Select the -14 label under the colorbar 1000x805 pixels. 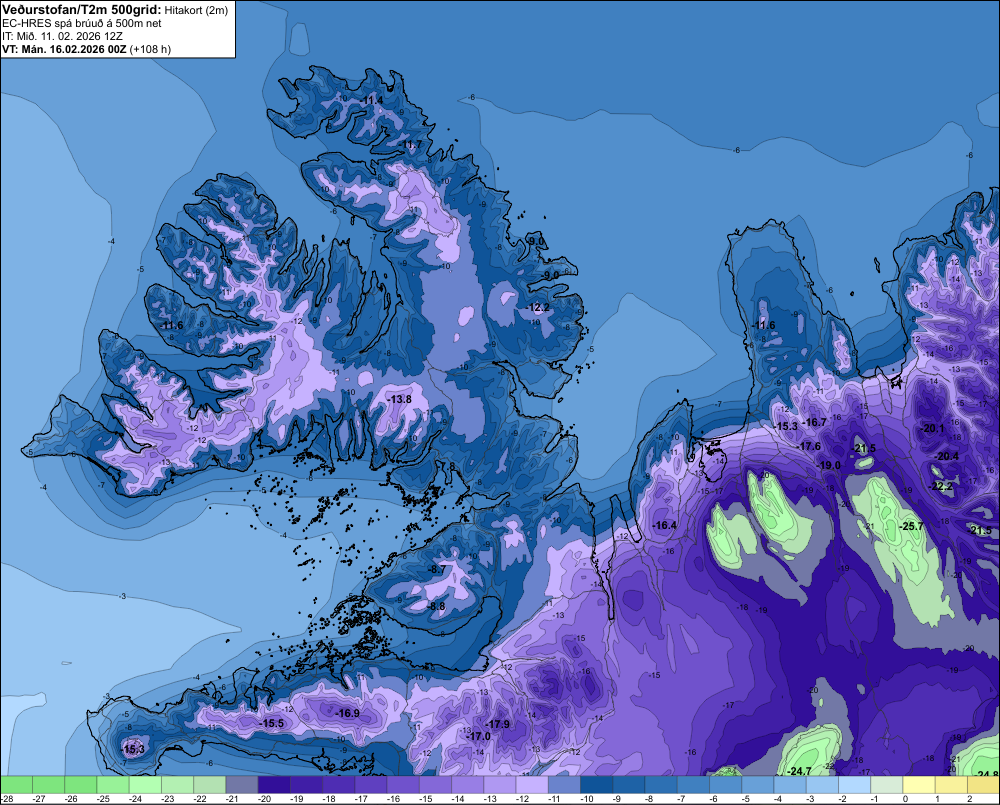point(458,799)
